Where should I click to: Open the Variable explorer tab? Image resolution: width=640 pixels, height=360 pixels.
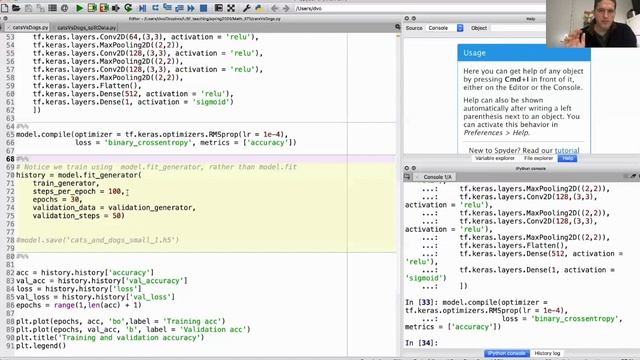point(495,158)
